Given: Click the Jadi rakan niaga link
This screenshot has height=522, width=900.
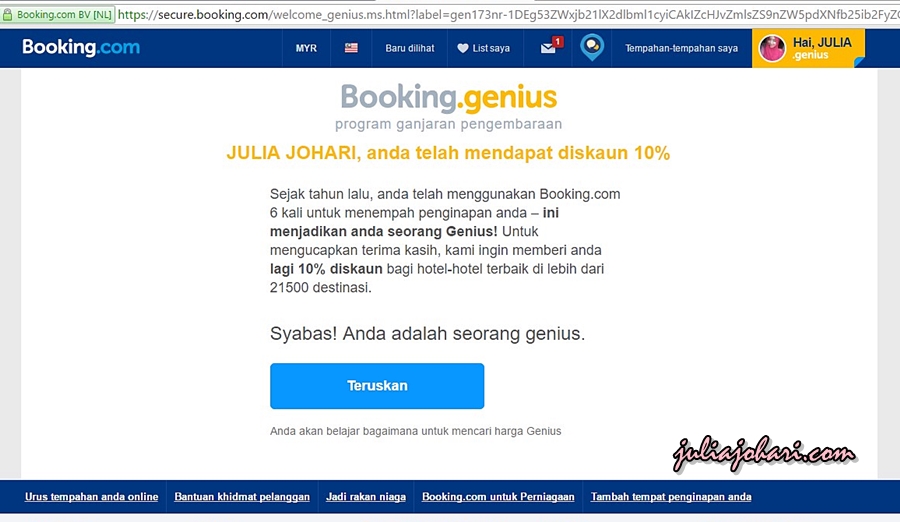Looking at the screenshot, I should [x=366, y=497].
